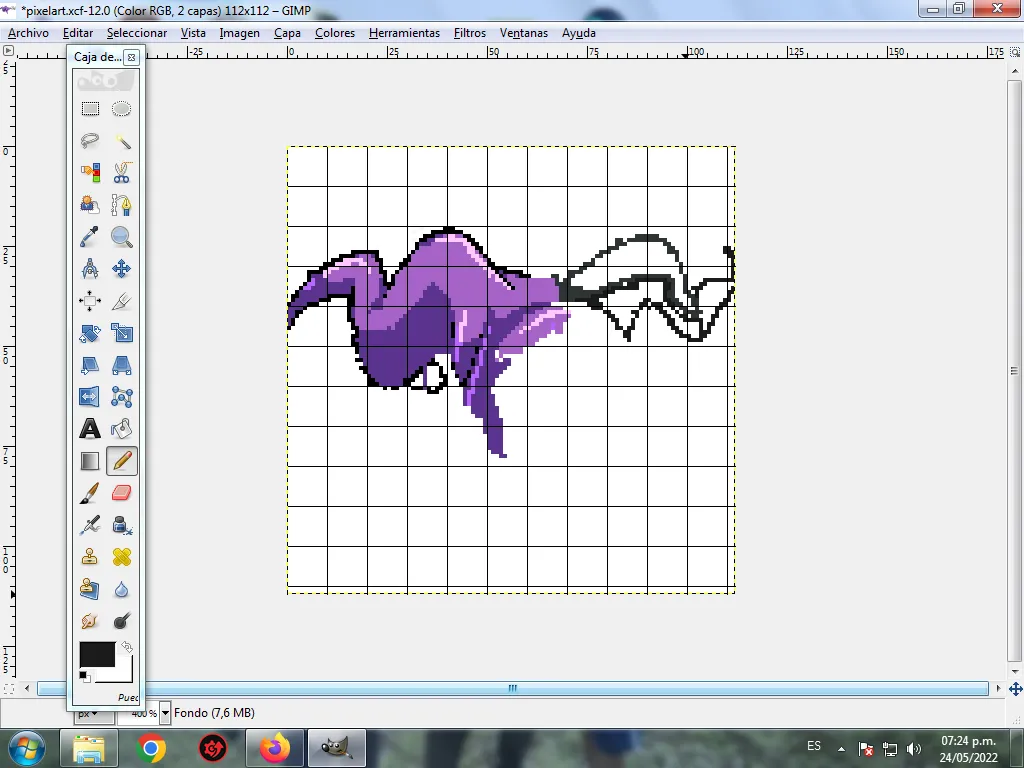This screenshot has height=768, width=1024.
Task: Open the Seleccionar menu
Action: click(136, 33)
